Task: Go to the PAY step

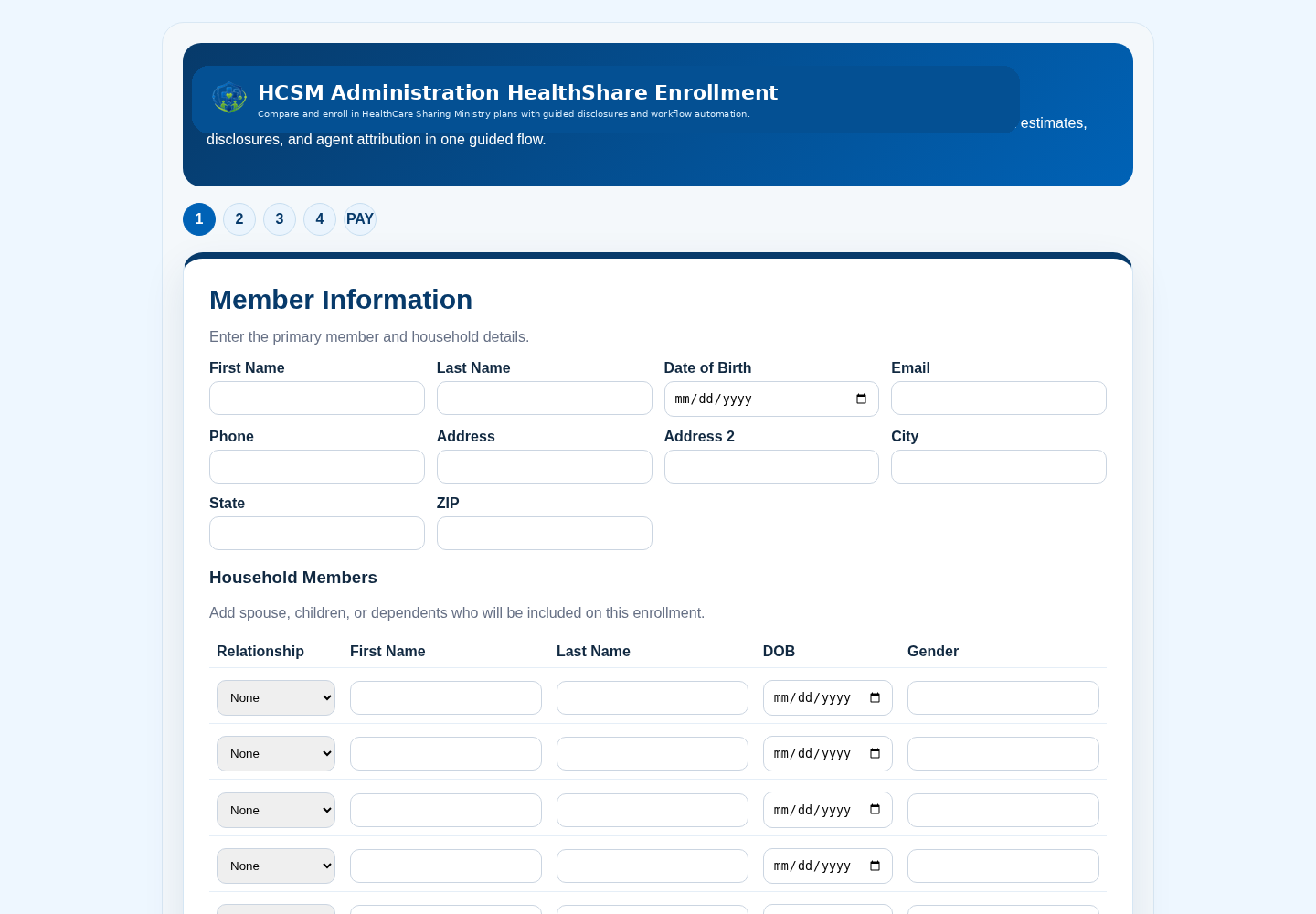Action: point(360,219)
